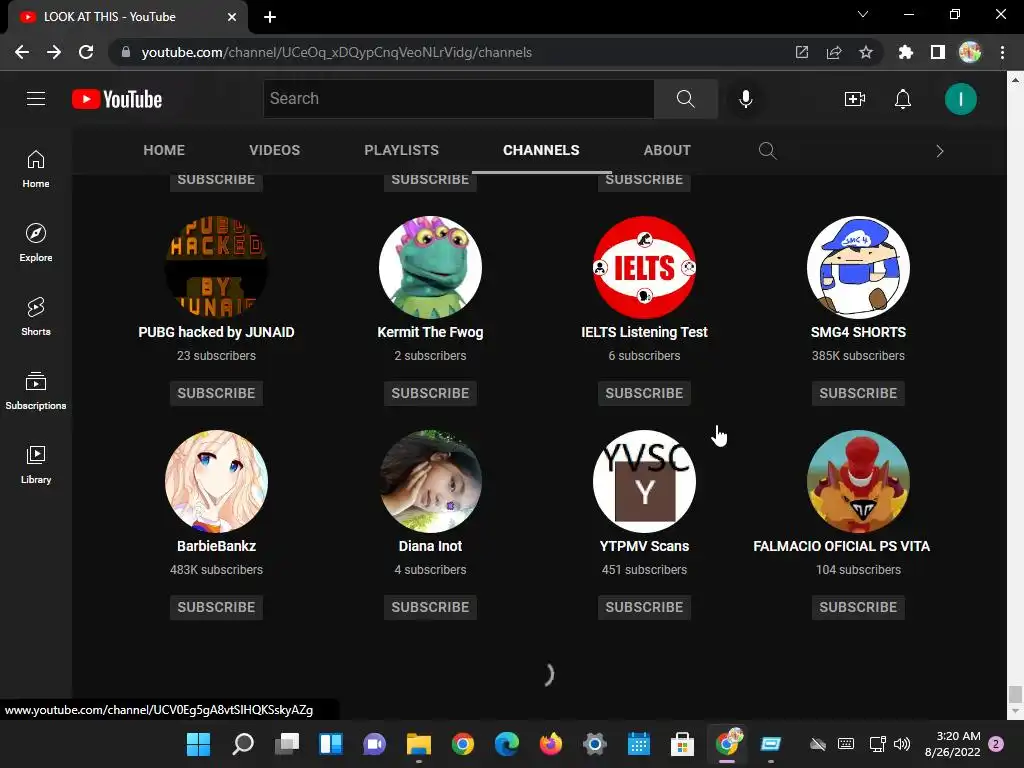Go to Home in the sidebar
This screenshot has width=1024, height=768.
click(x=36, y=169)
